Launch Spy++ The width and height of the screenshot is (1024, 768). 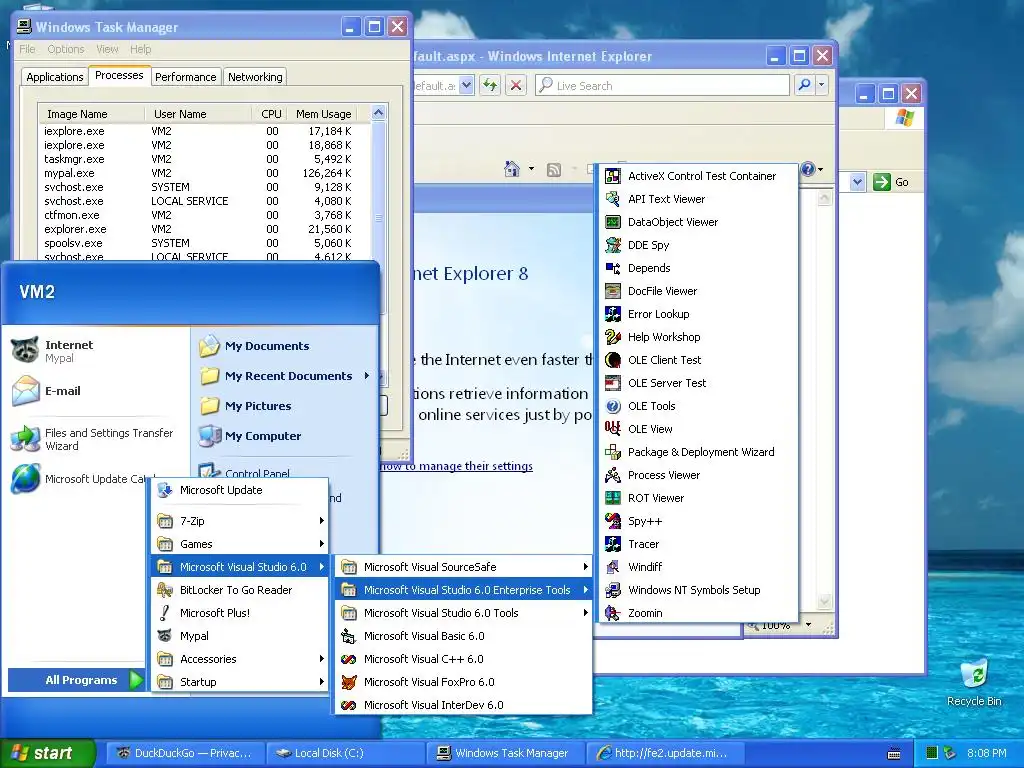pyautogui.click(x=698, y=521)
